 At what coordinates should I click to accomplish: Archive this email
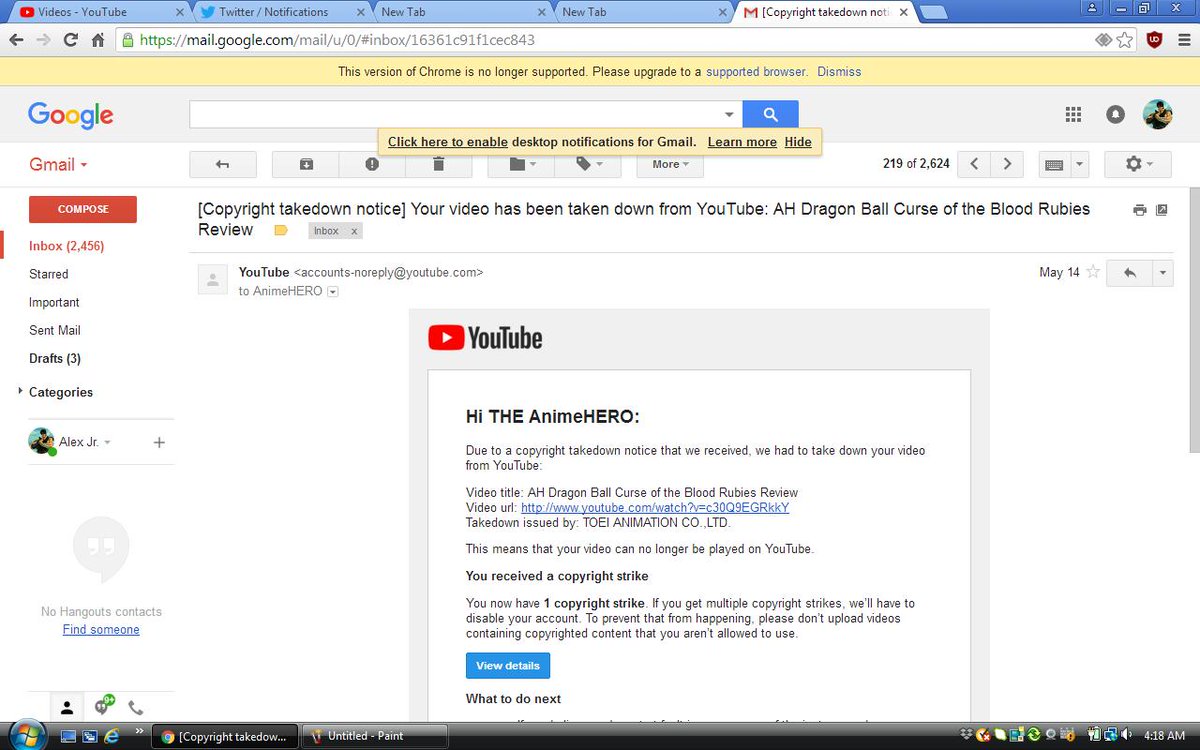tap(306, 164)
